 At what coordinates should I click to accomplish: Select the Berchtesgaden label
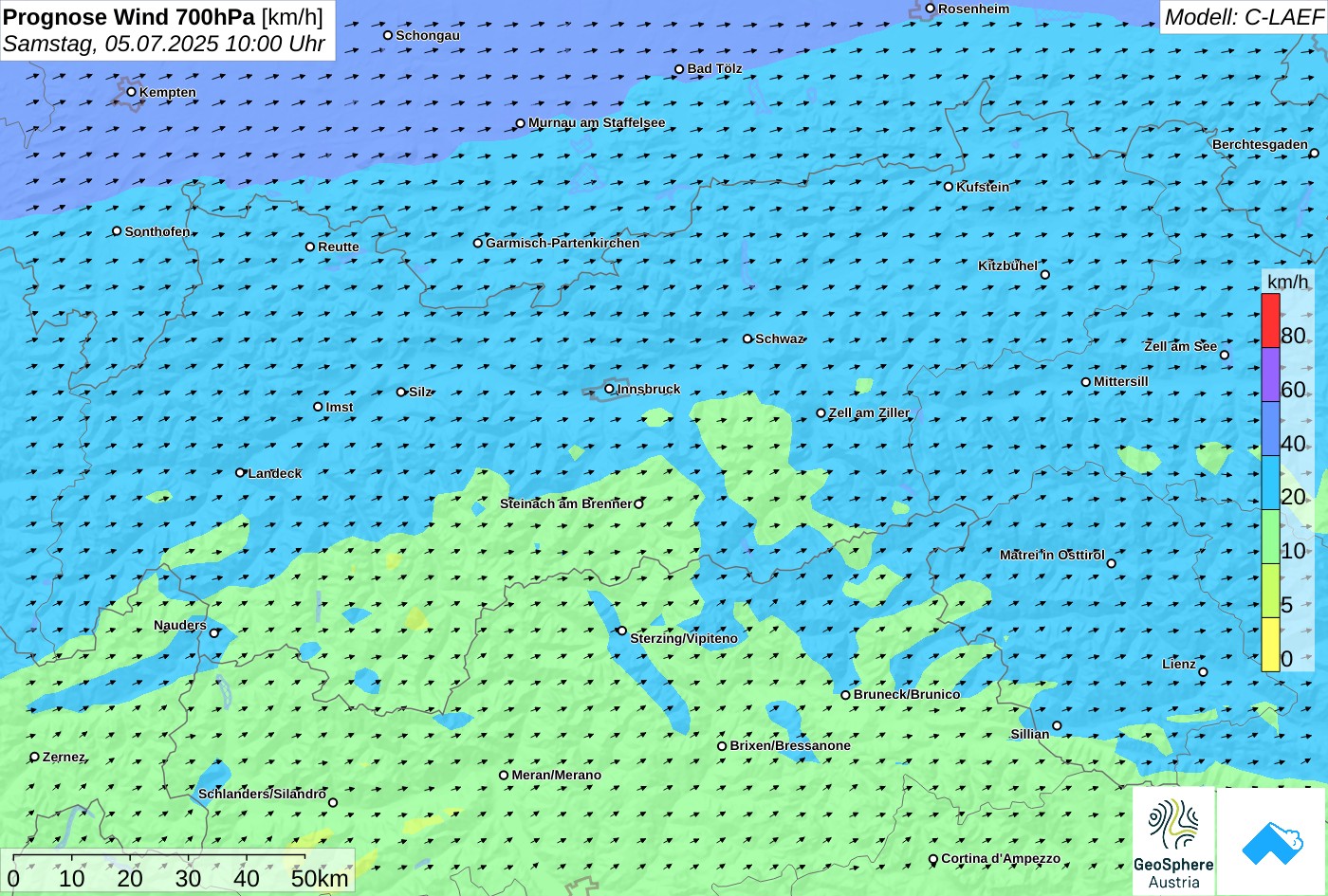tap(1260, 144)
